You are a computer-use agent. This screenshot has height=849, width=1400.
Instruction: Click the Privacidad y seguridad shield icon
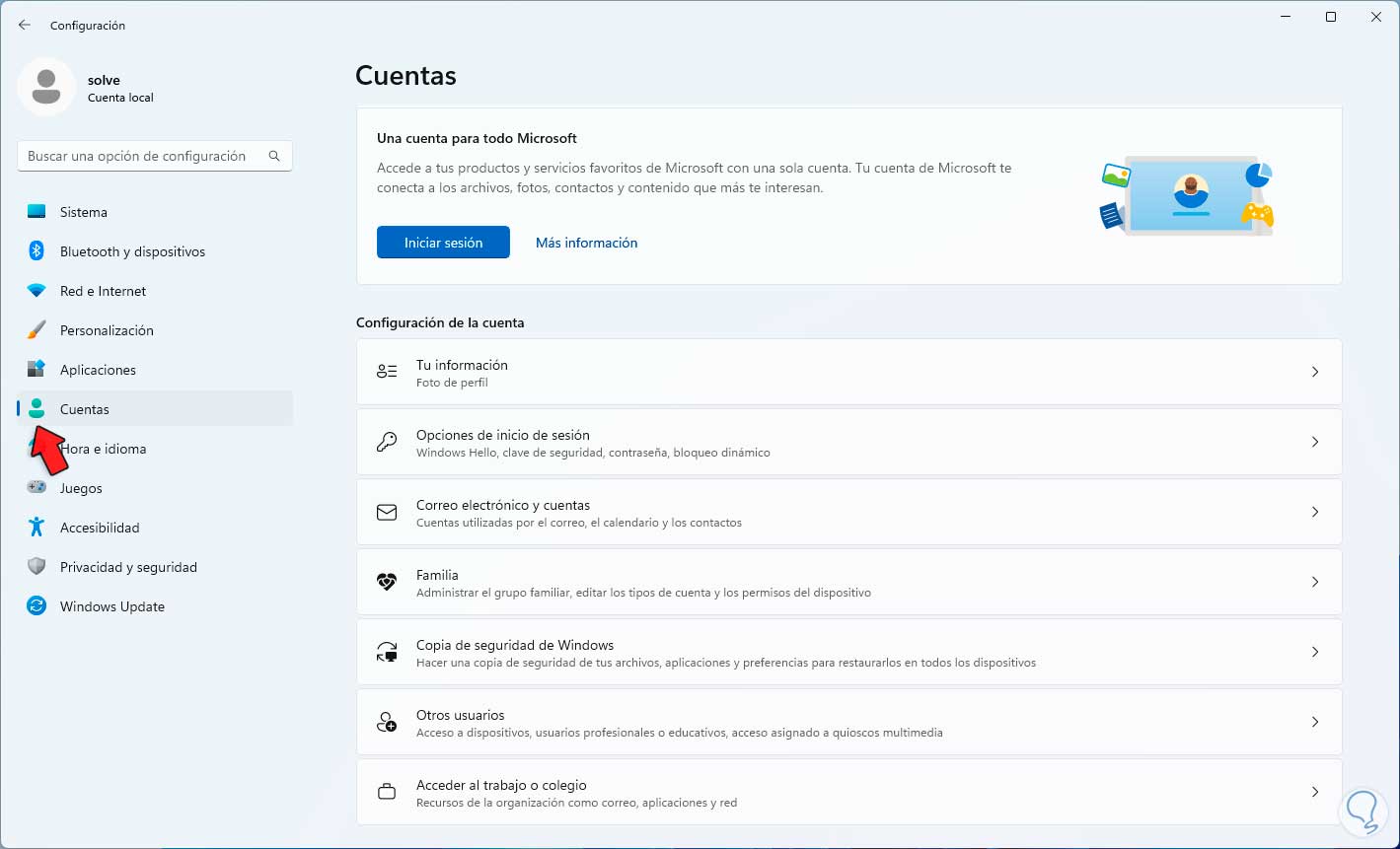(37, 567)
